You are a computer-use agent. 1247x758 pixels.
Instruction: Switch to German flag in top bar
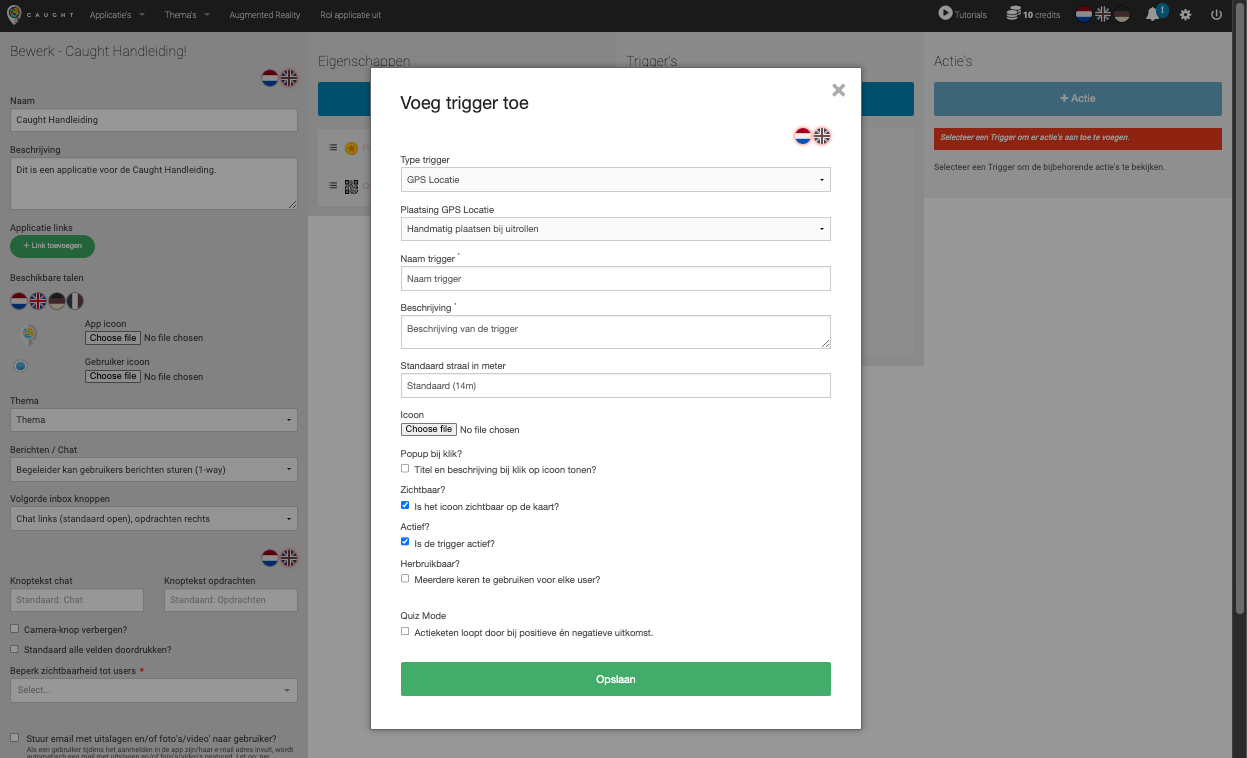(1122, 14)
